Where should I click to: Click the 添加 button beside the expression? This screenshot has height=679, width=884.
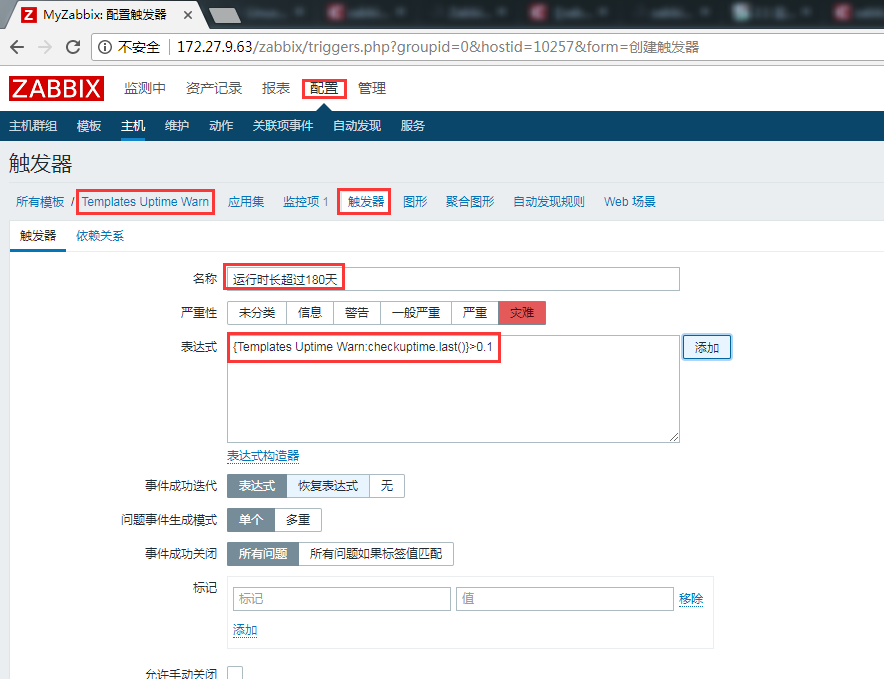pyautogui.click(x=706, y=346)
